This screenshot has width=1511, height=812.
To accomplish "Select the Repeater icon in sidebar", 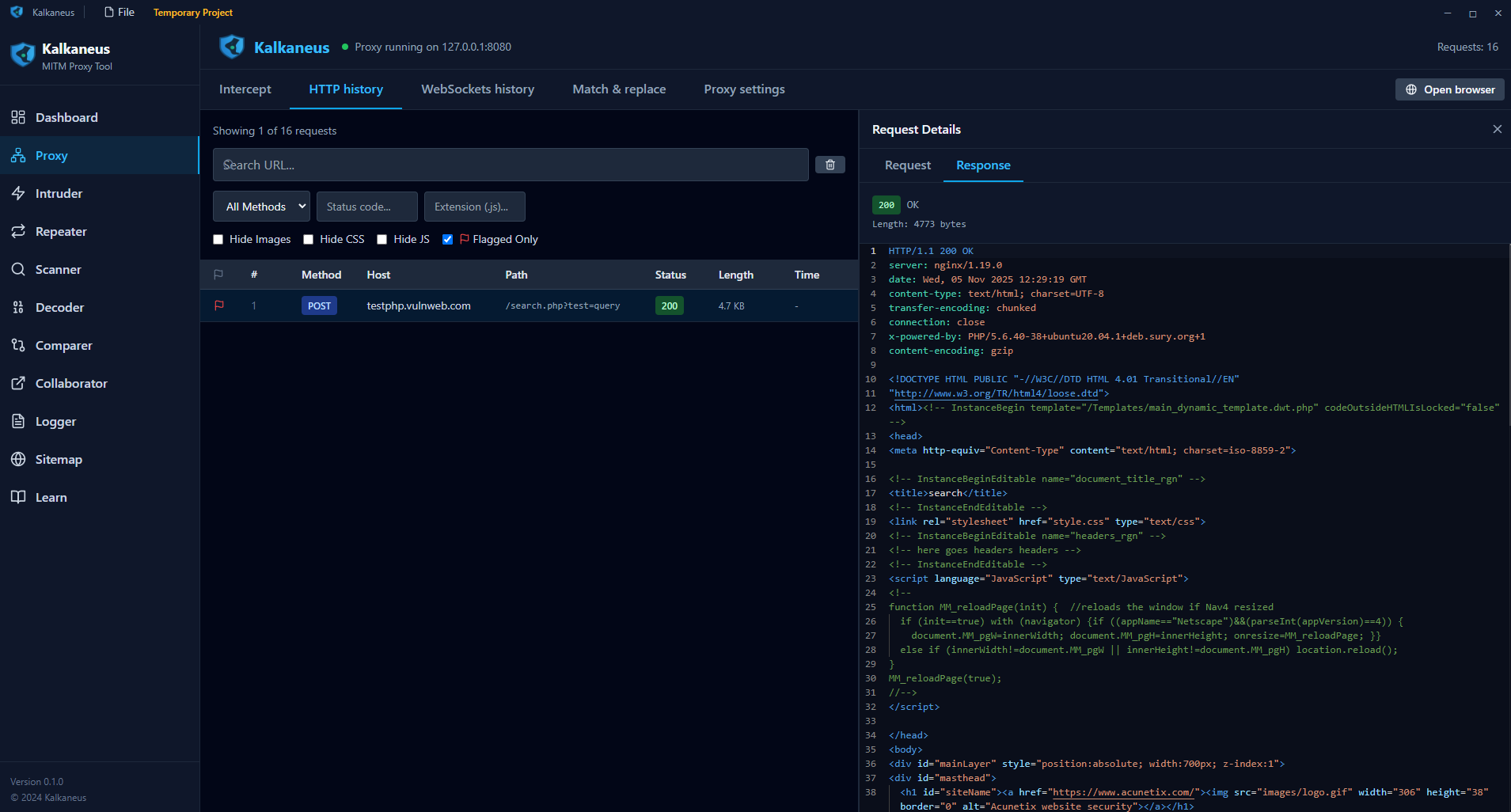I will (x=18, y=231).
